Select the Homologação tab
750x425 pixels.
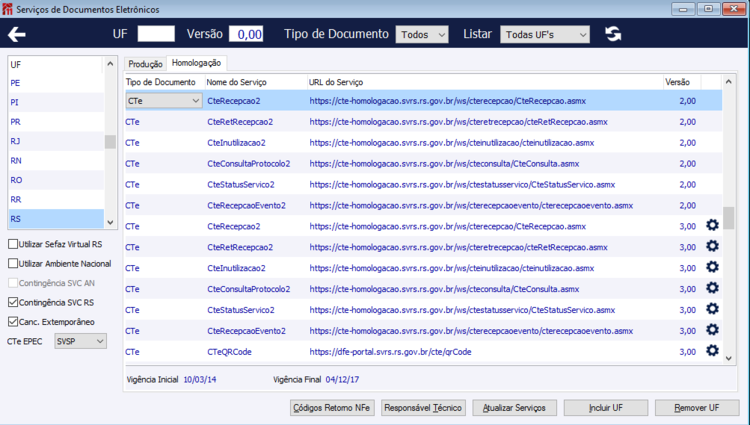pos(197,63)
